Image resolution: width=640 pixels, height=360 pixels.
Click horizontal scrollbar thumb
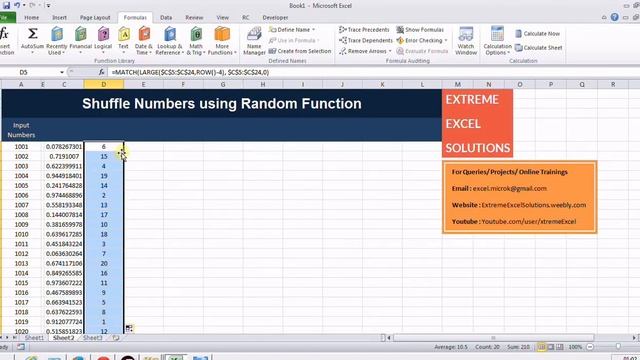pos(493,338)
